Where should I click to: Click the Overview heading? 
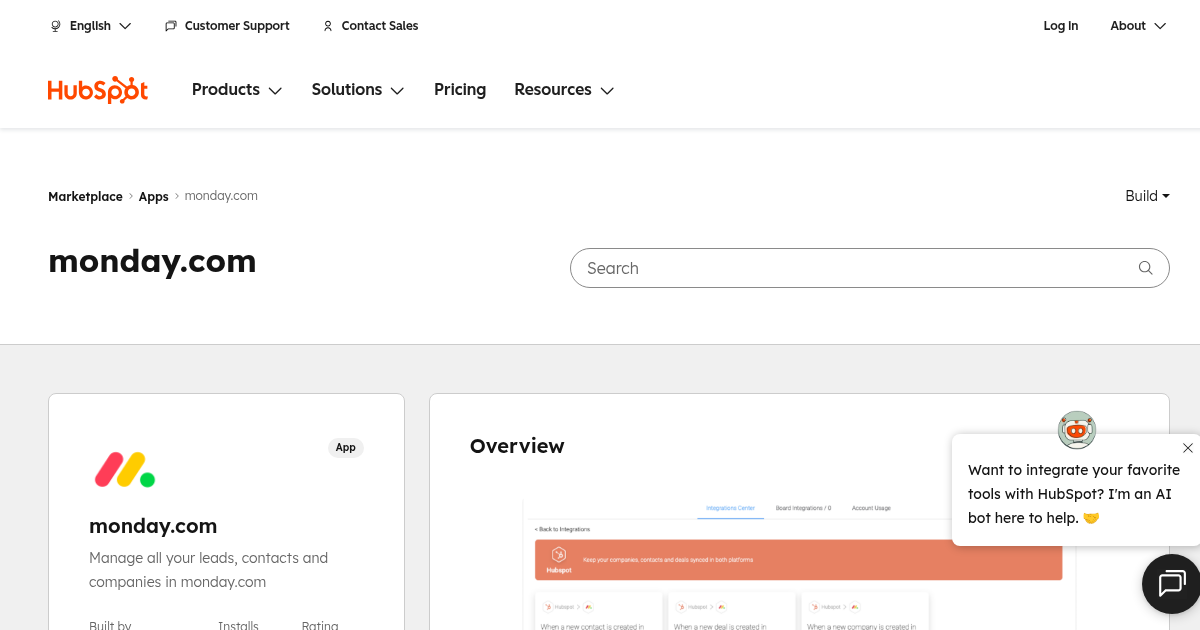point(517,446)
